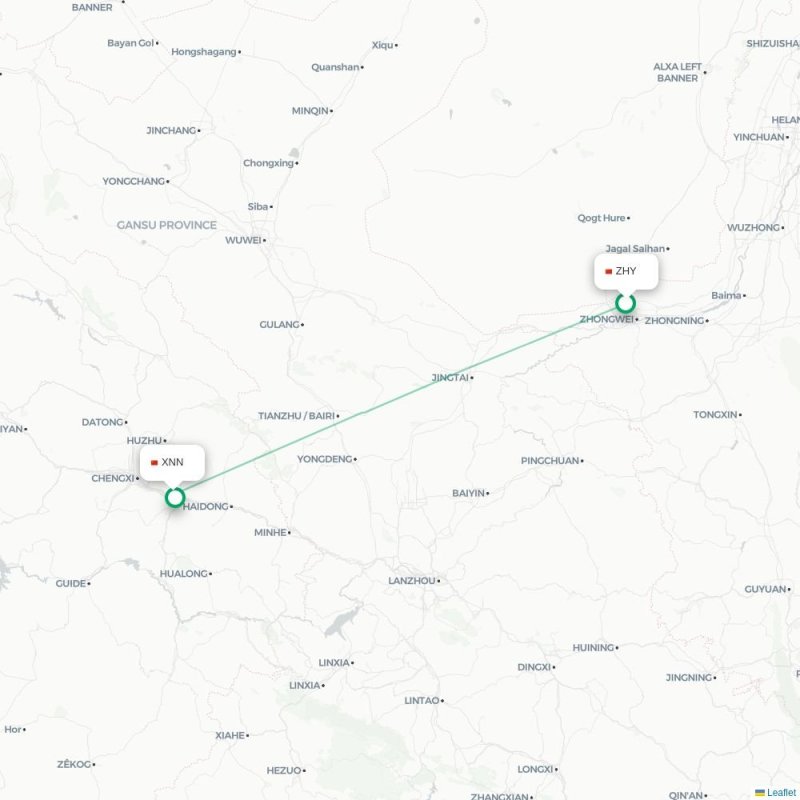The height and width of the screenshot is (800, 800).
Task: Click the Guyuan city label
Action: tap(765, 589)
